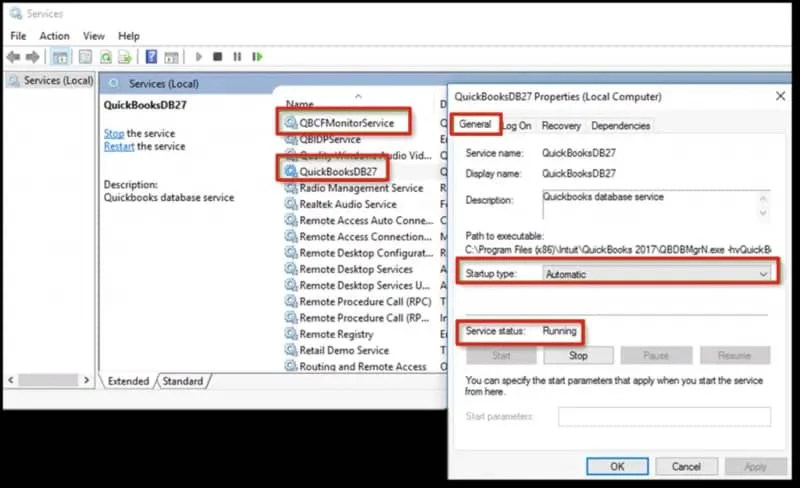Click the Back arrow in toolbar
800x488 pixels.
[x=13, y=57]
